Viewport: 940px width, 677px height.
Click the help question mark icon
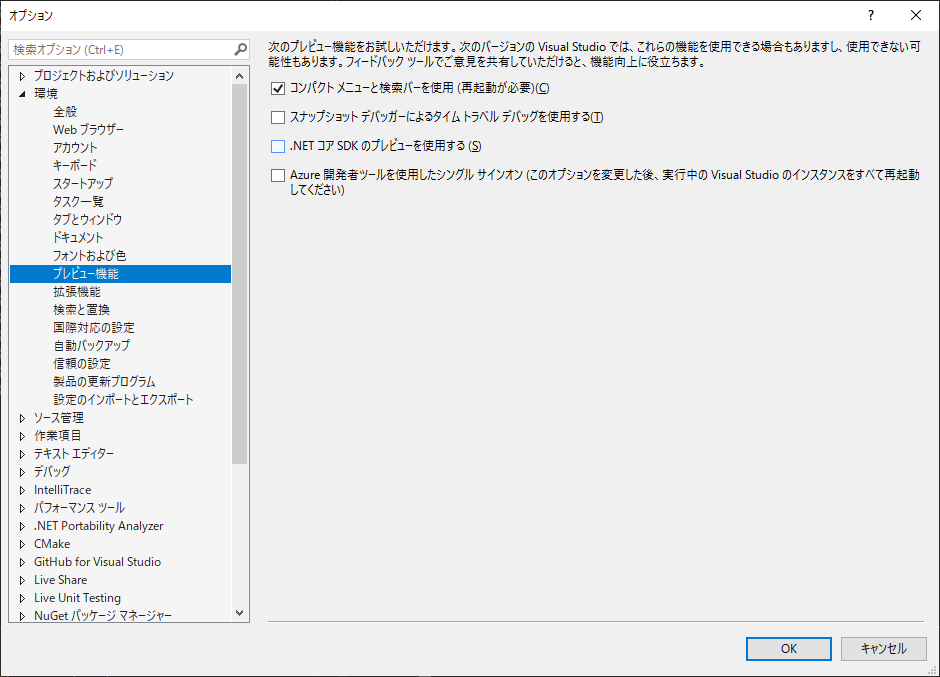(x=871, y=15)
